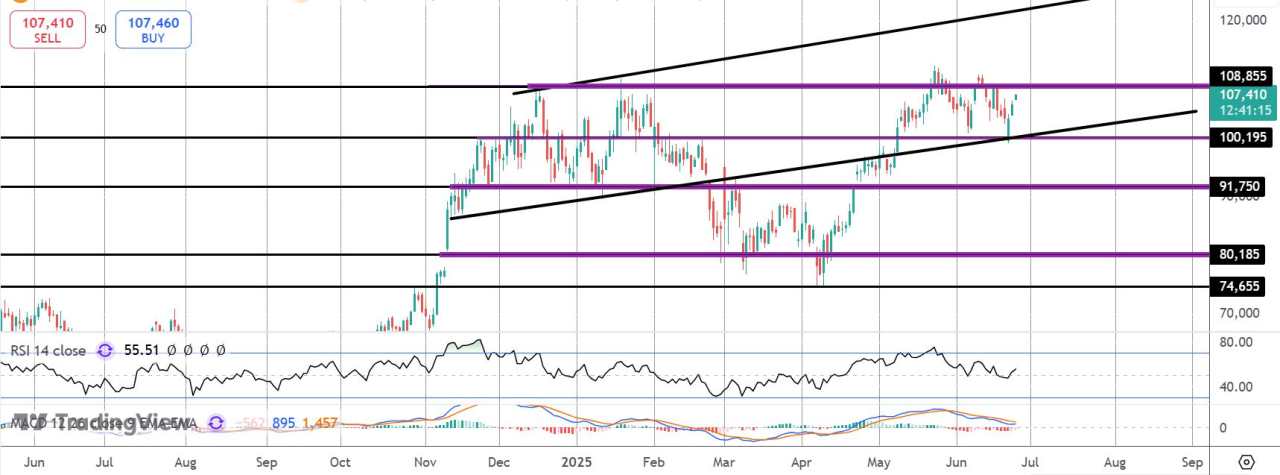This screenshot has height=475, width=1280.
Task: Click the spread value 50 between Sell and Buy
Action: tap(101, 29)
